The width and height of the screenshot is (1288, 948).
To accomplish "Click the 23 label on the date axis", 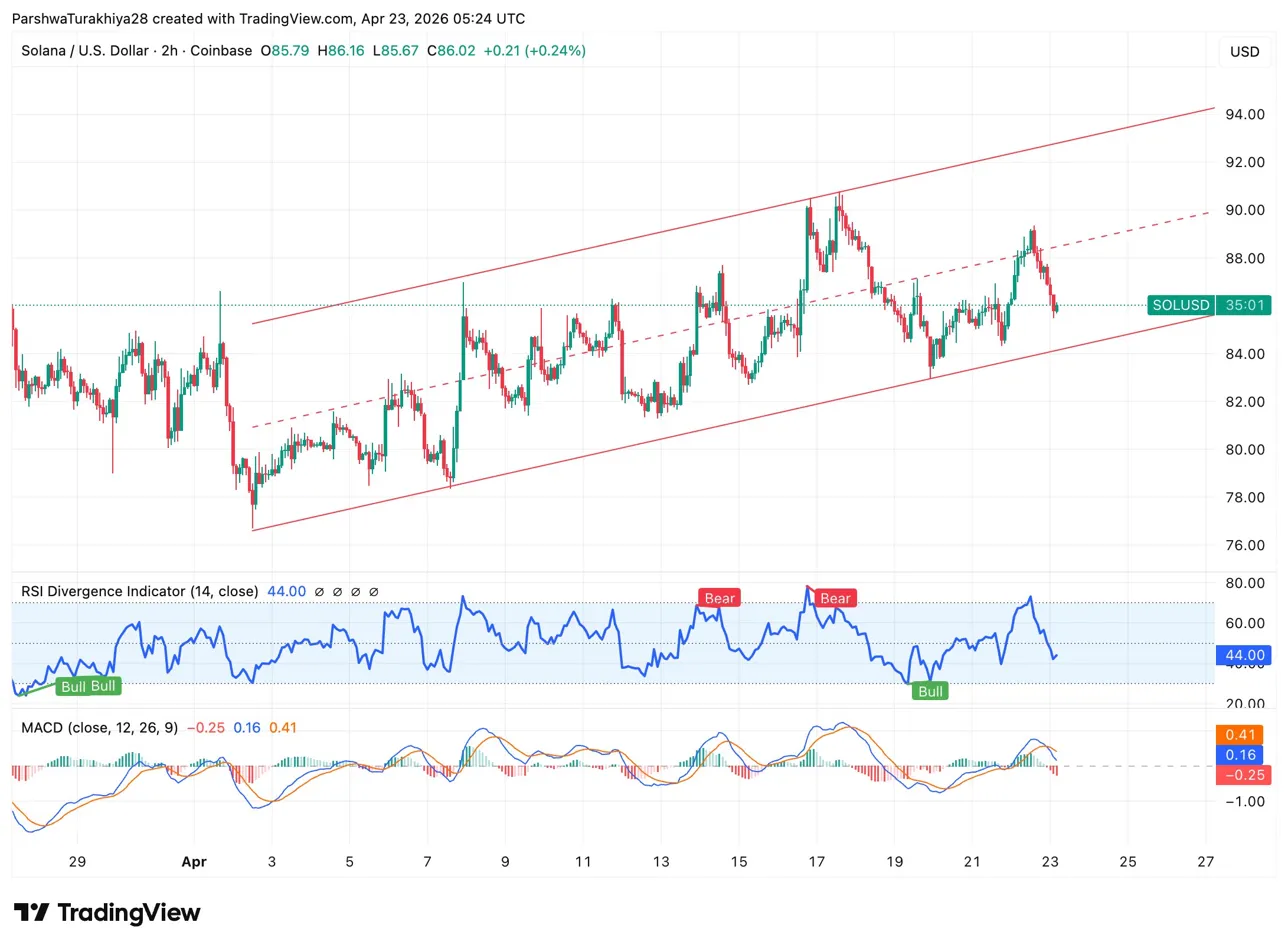I will click(x=1049, y=861).
